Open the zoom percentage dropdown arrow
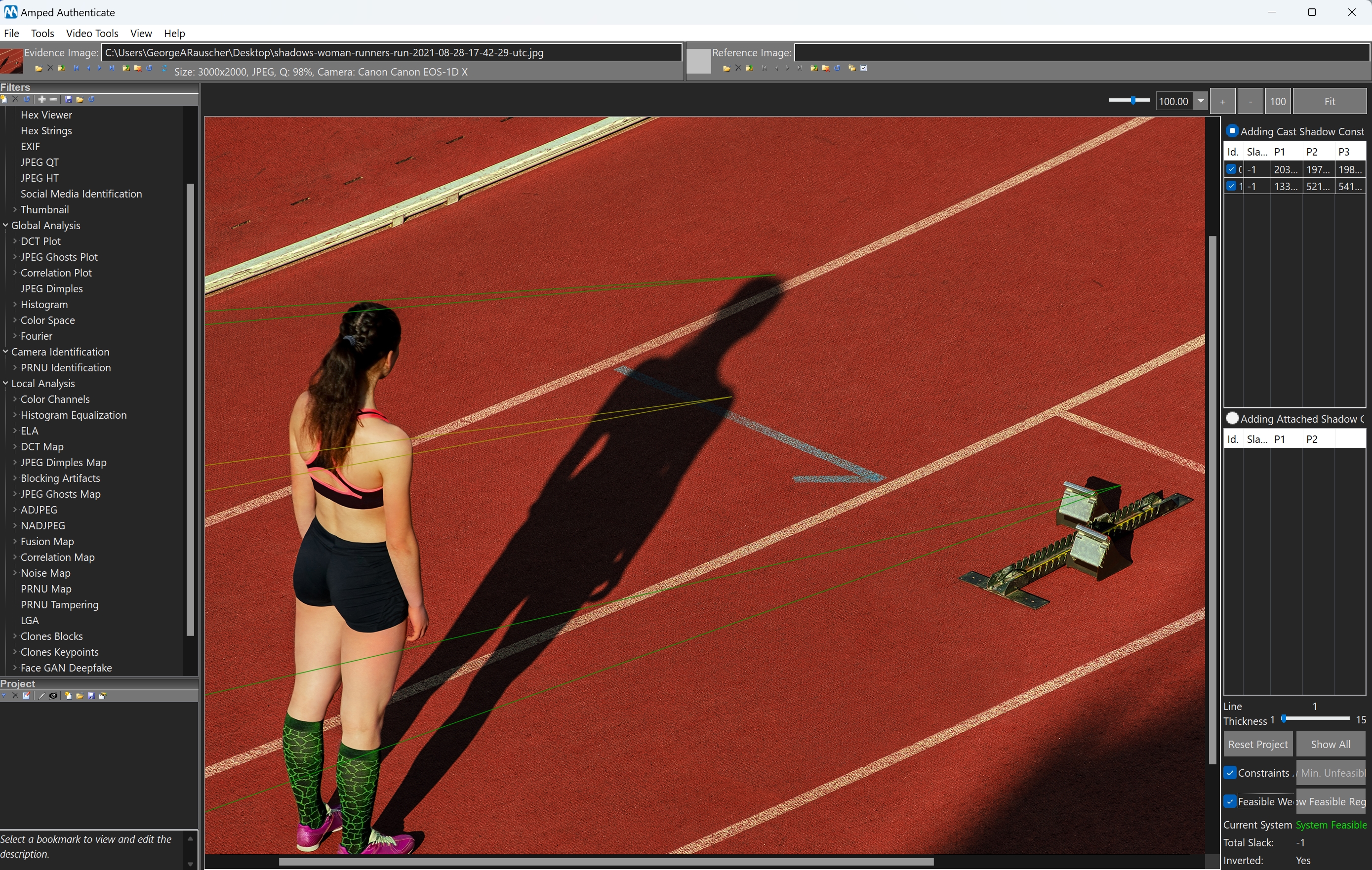This screenshot has width=1372, height=870. tap(1201, 101)
